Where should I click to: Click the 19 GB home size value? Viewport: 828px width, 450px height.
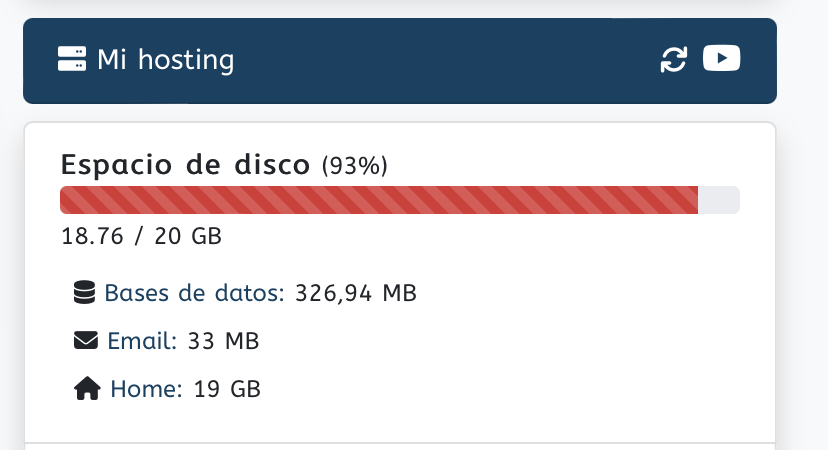pyautogui.click(x=228, y=389)
